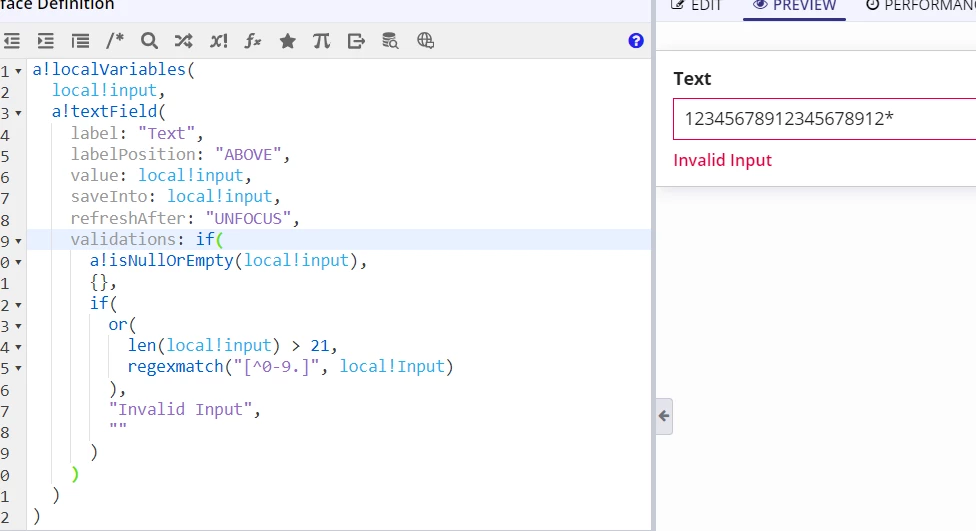Collapse the validations: if( fold arrow

(x=18, y=241)
